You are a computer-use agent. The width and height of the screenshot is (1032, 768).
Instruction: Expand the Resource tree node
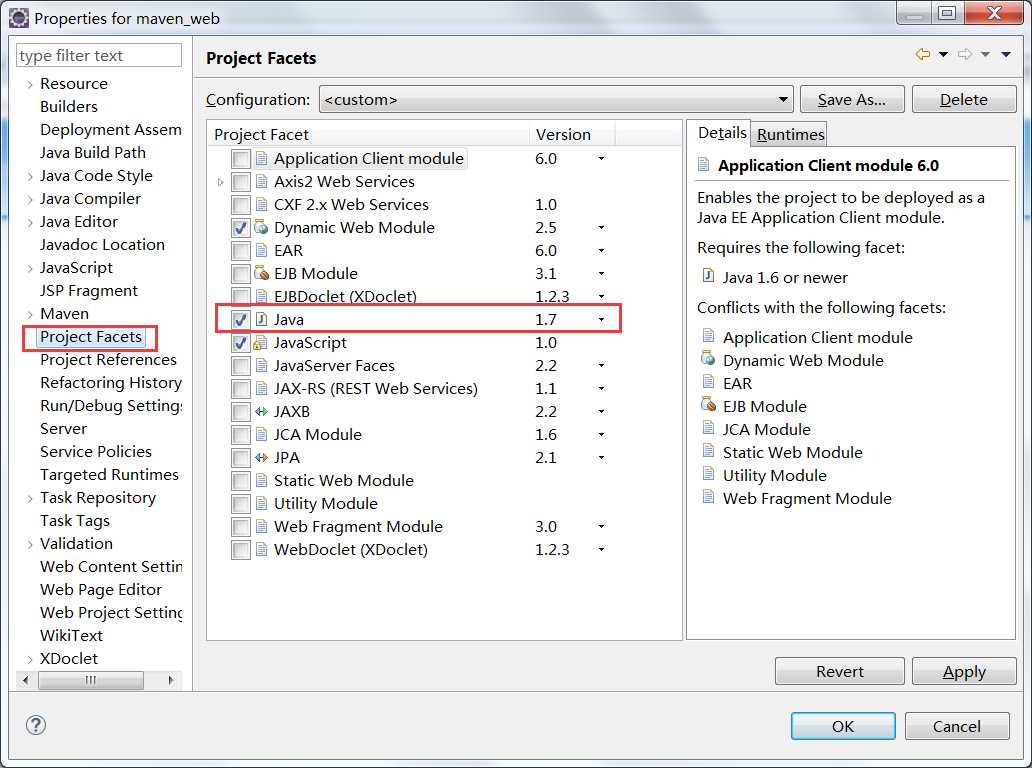coord(30,84)
